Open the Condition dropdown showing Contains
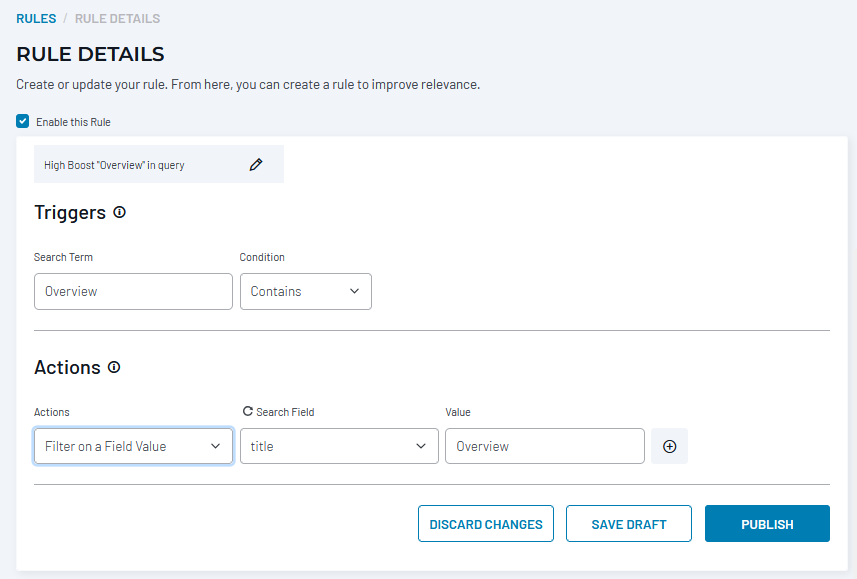 click(x=306, y=291)
